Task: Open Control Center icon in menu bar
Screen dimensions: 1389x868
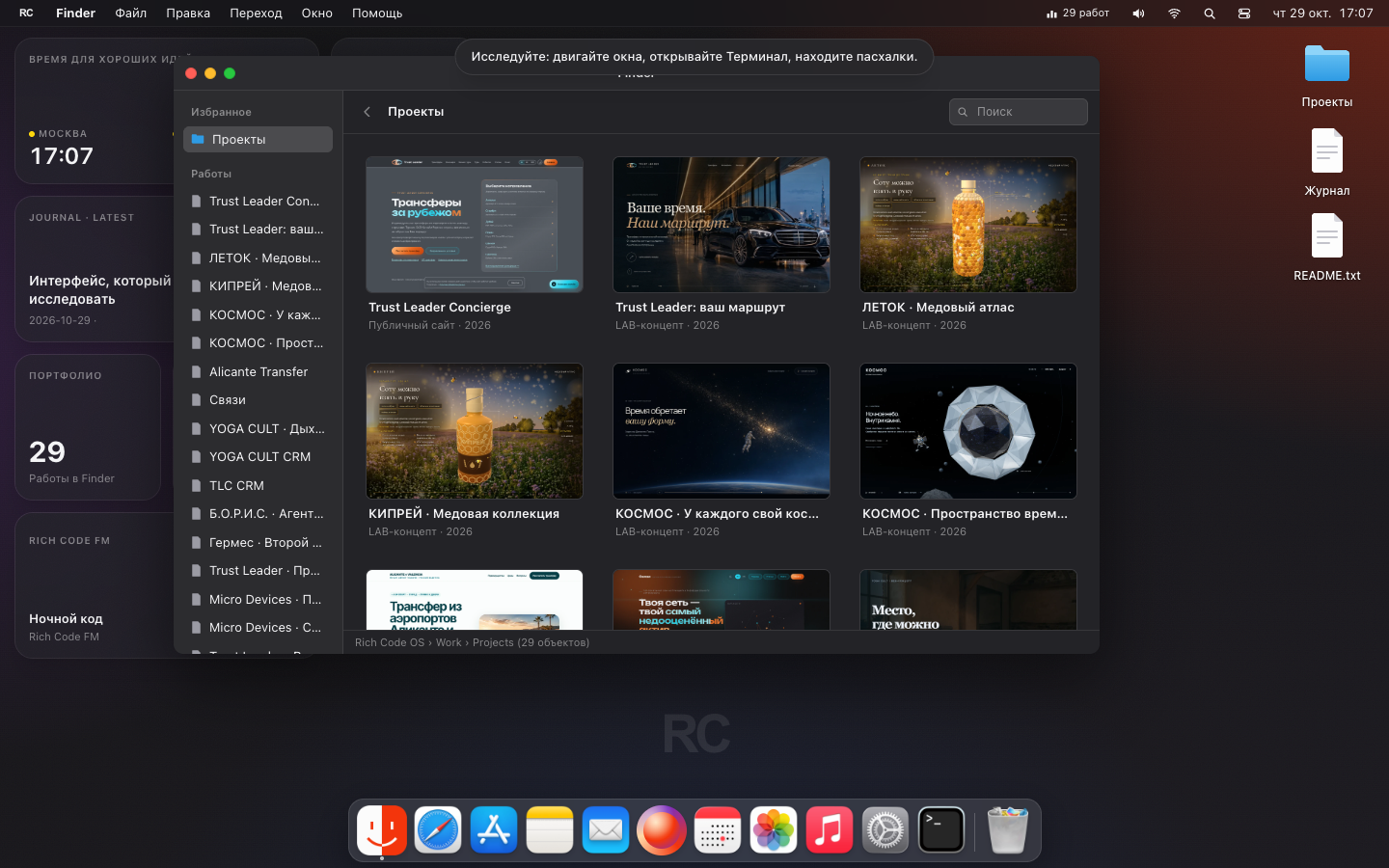Action: pos(1244,14)
